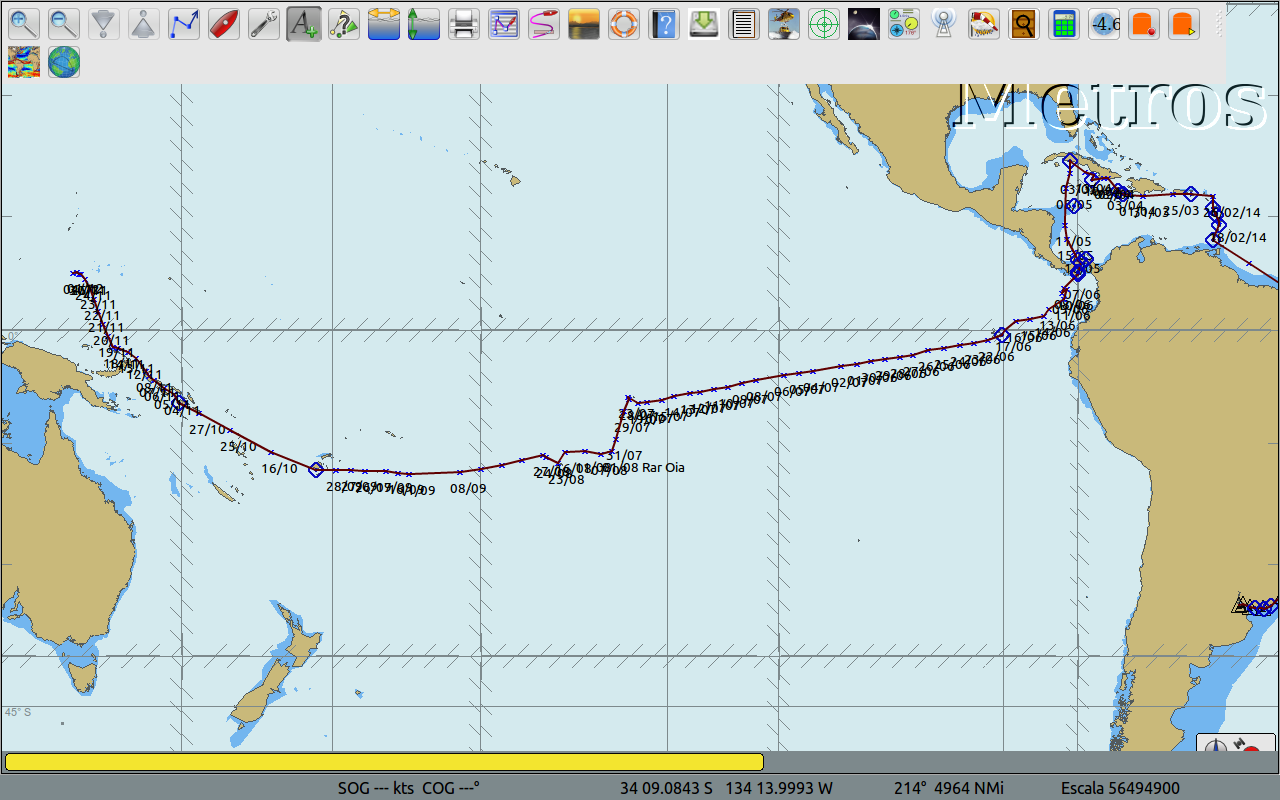Click the -4.6 magnetic variation icon
This screenshot has height=800, width=1280.
click(x=1104, y=23)
